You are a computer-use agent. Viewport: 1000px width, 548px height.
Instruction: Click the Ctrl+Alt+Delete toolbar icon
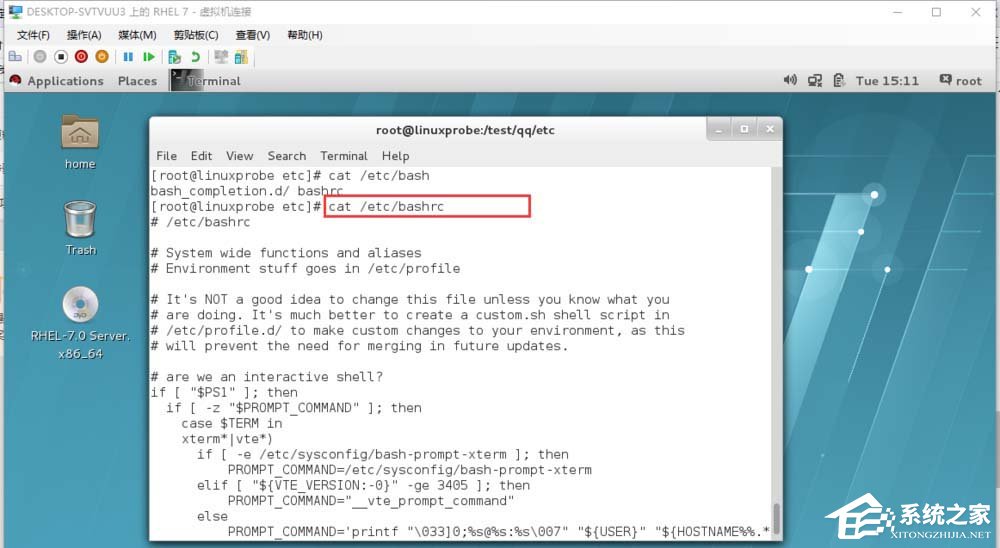coord(15,57)
